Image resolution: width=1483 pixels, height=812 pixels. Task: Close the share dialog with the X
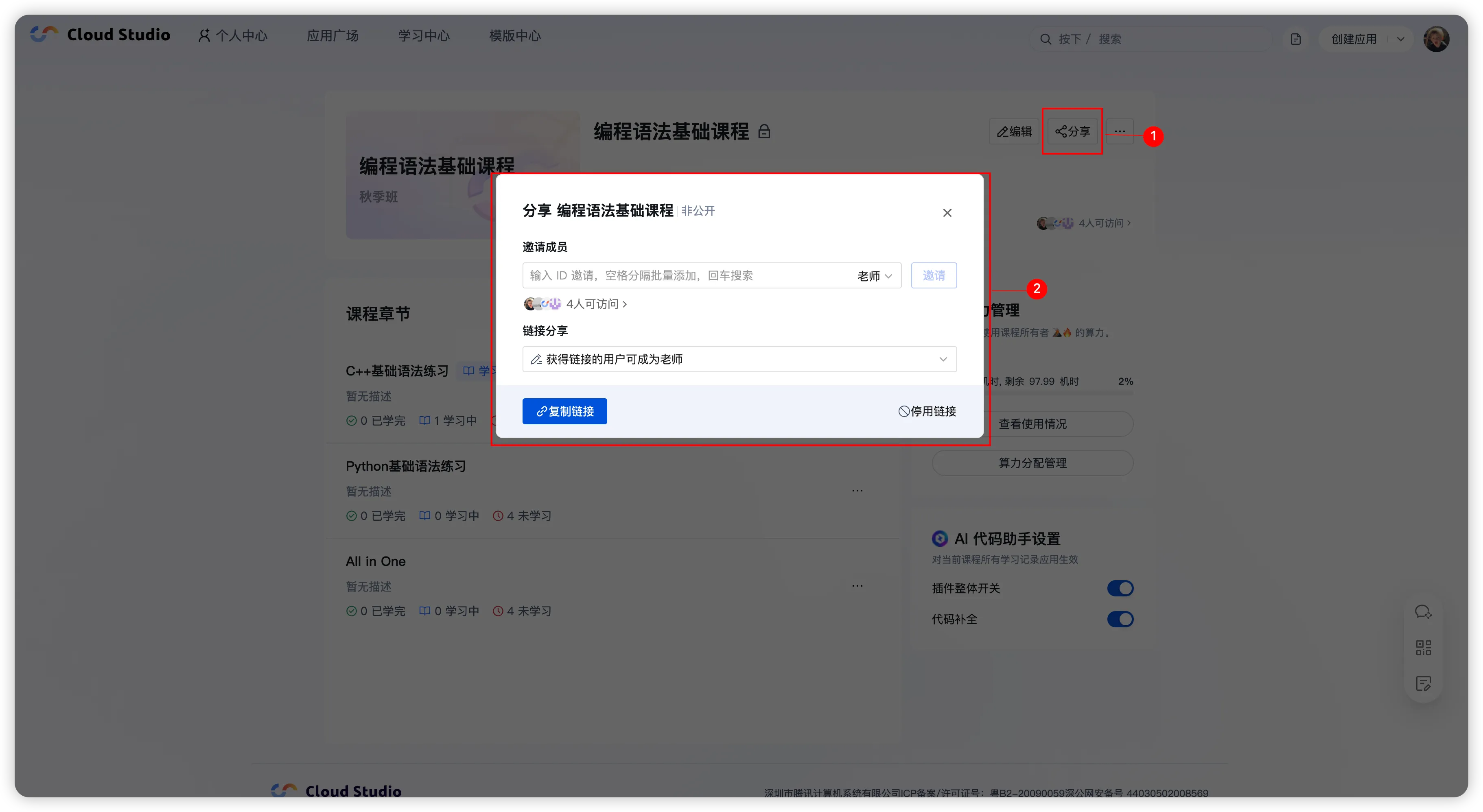[947, 213]
